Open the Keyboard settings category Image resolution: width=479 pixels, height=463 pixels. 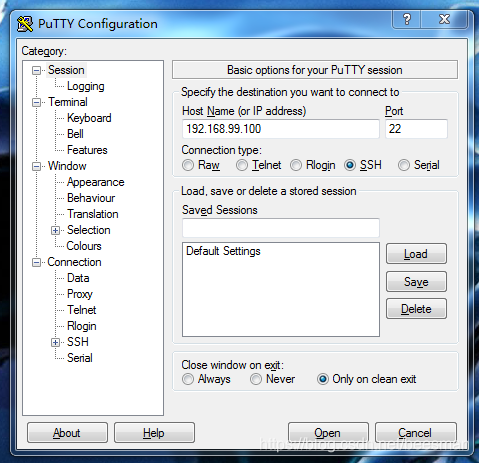pyautogui.click(x=89, y=118)
